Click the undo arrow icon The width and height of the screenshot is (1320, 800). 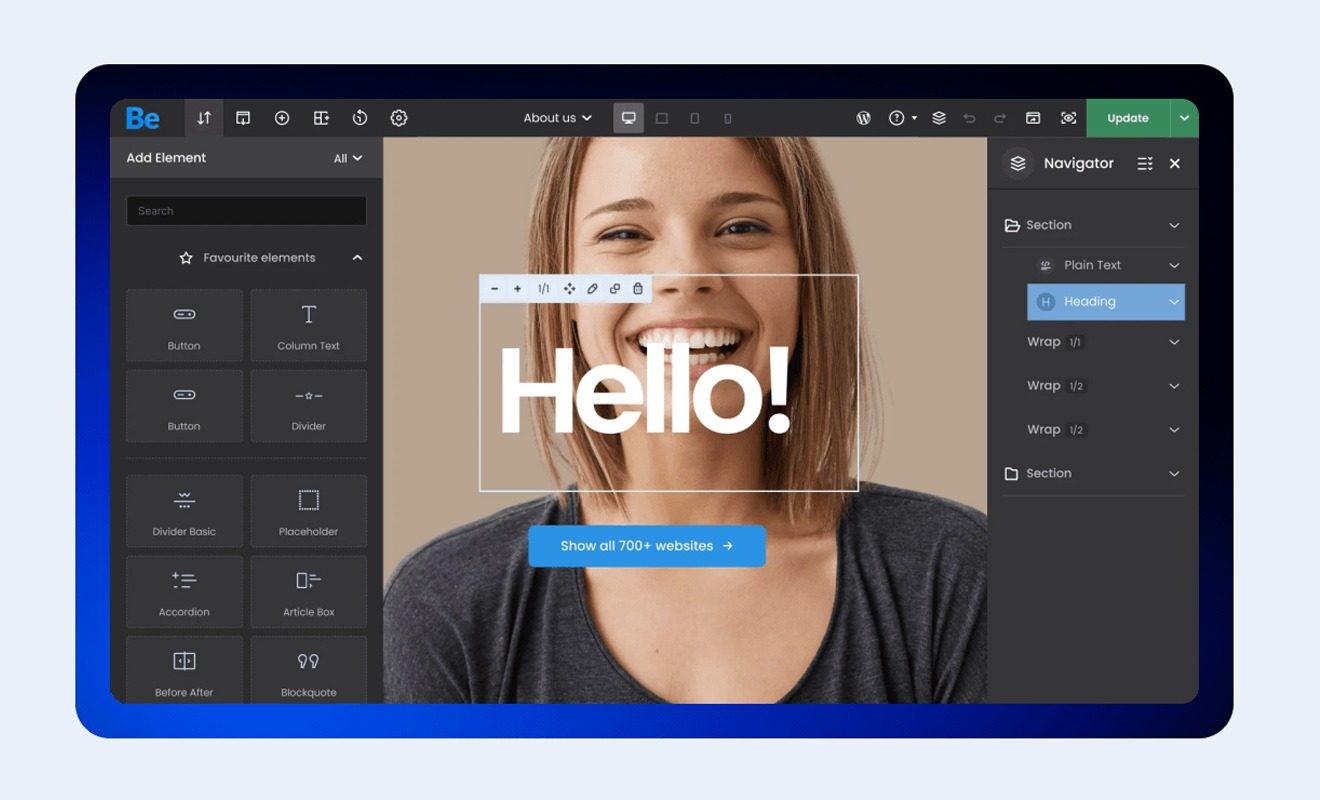[969, 118]
